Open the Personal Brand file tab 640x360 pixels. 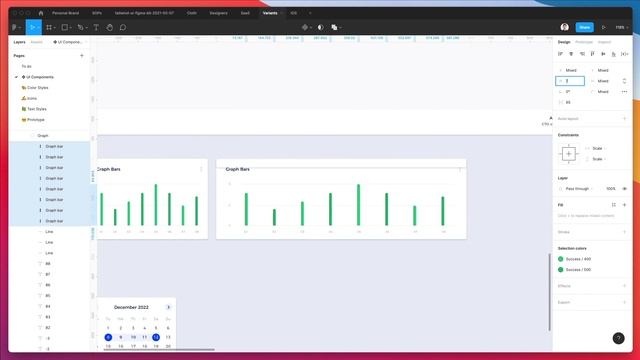(65, 13)
